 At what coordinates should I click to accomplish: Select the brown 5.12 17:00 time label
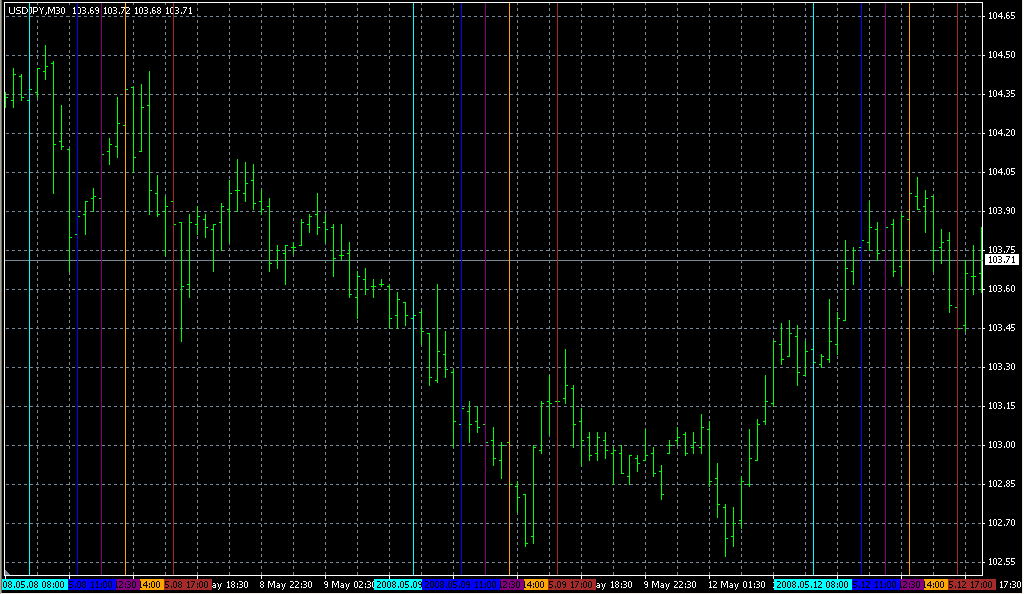tap(971, 585)
